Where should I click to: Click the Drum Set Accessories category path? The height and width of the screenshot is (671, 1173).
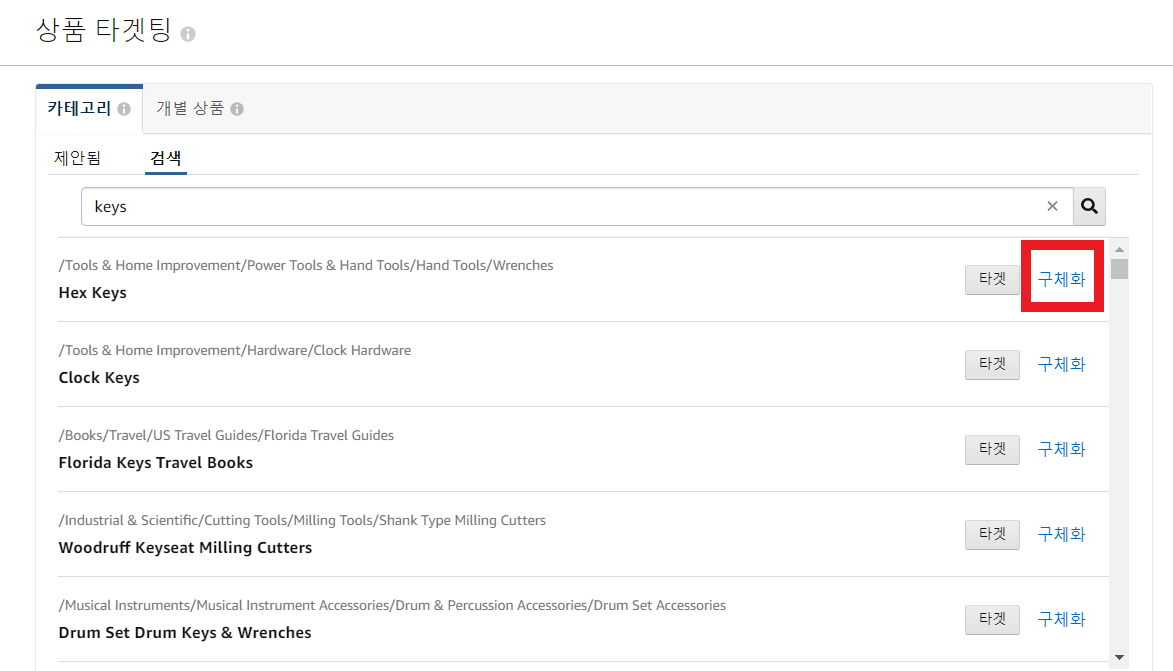coord(392,605)
